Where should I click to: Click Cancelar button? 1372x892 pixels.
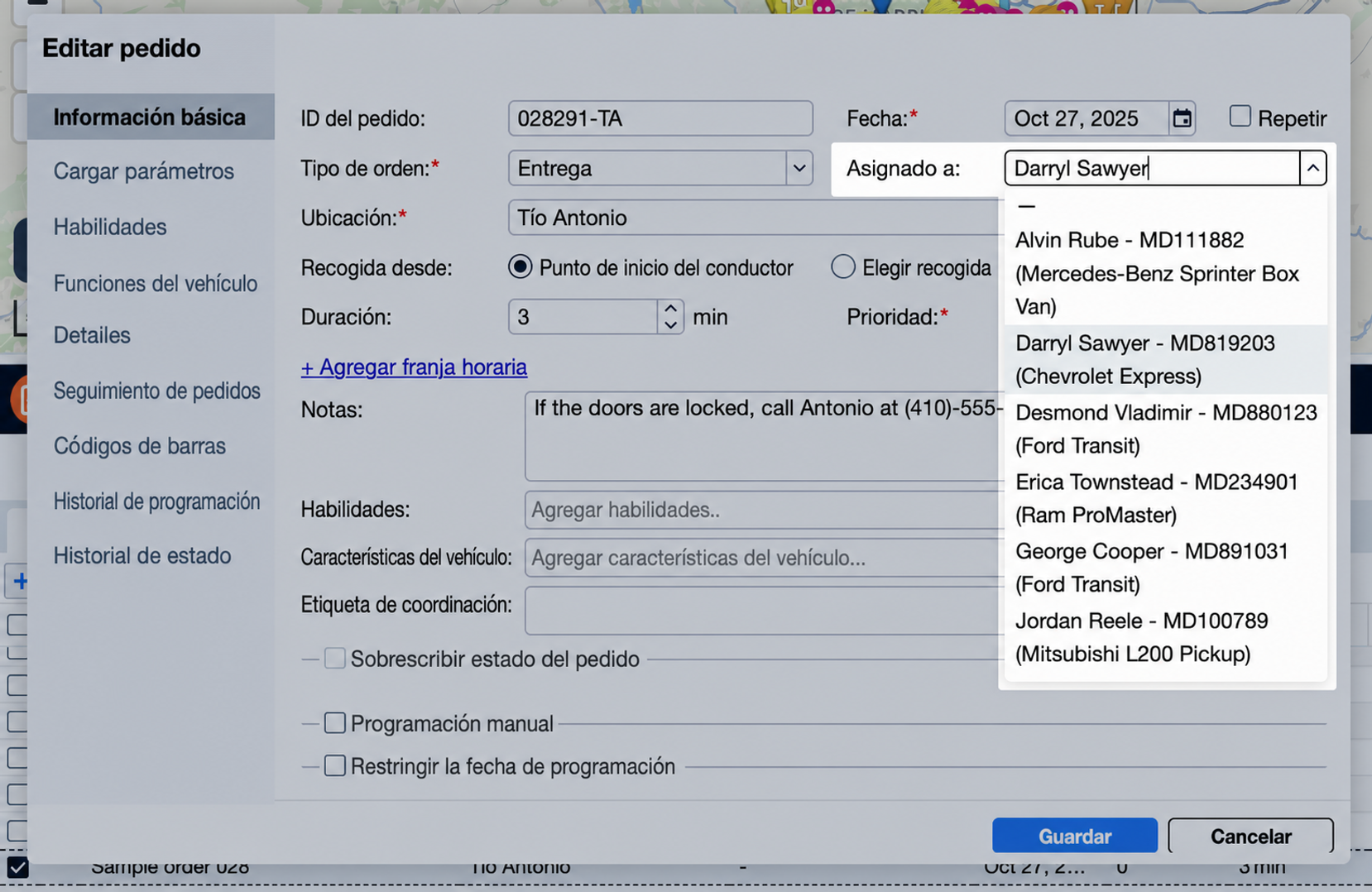[x=1250, y=836]
